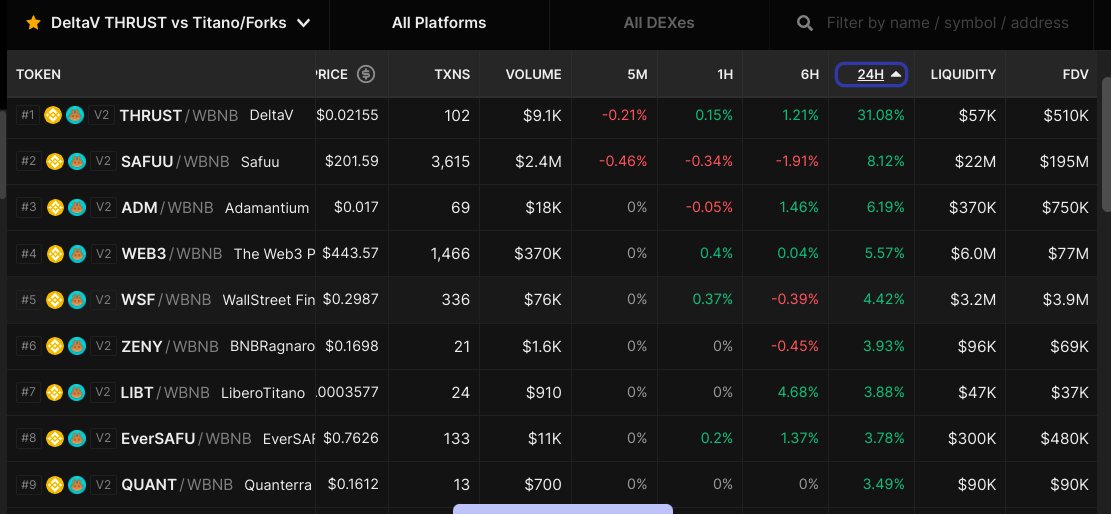This screenshot has width=1111, height=514.
Task: Click PancakeSwap icon in QUANT row
Action: [77, 485]
